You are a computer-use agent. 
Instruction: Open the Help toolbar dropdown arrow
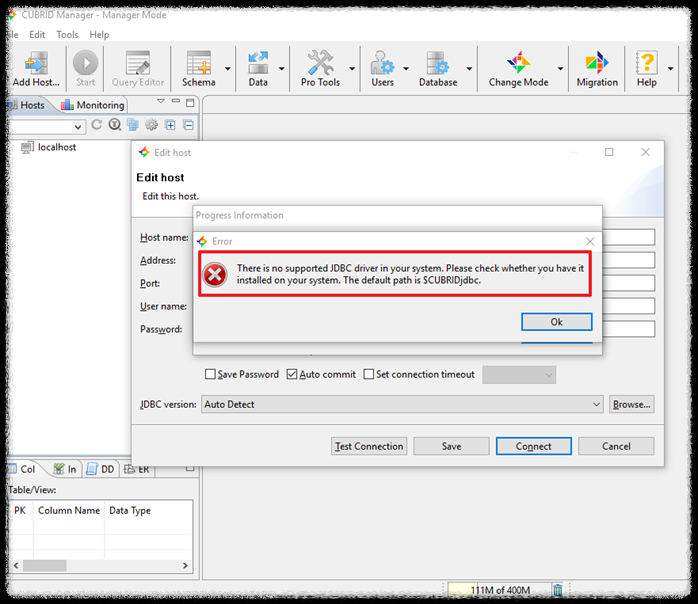click(670, 69)
